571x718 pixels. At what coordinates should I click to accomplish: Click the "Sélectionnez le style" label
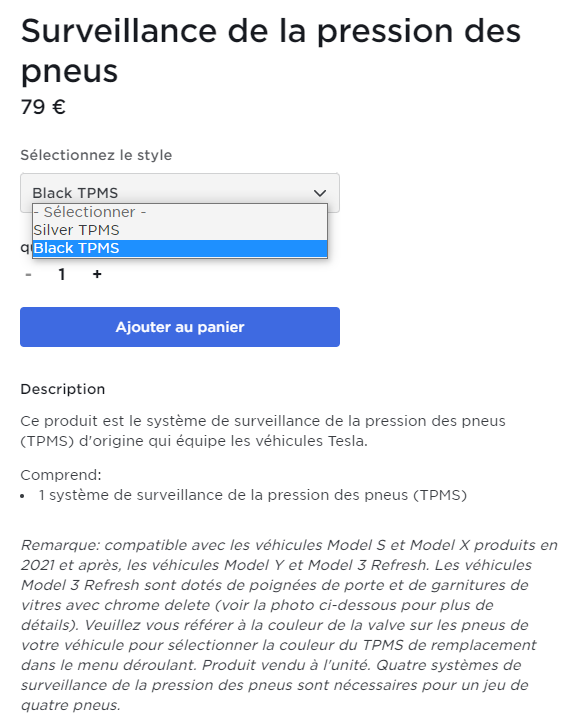96,155
